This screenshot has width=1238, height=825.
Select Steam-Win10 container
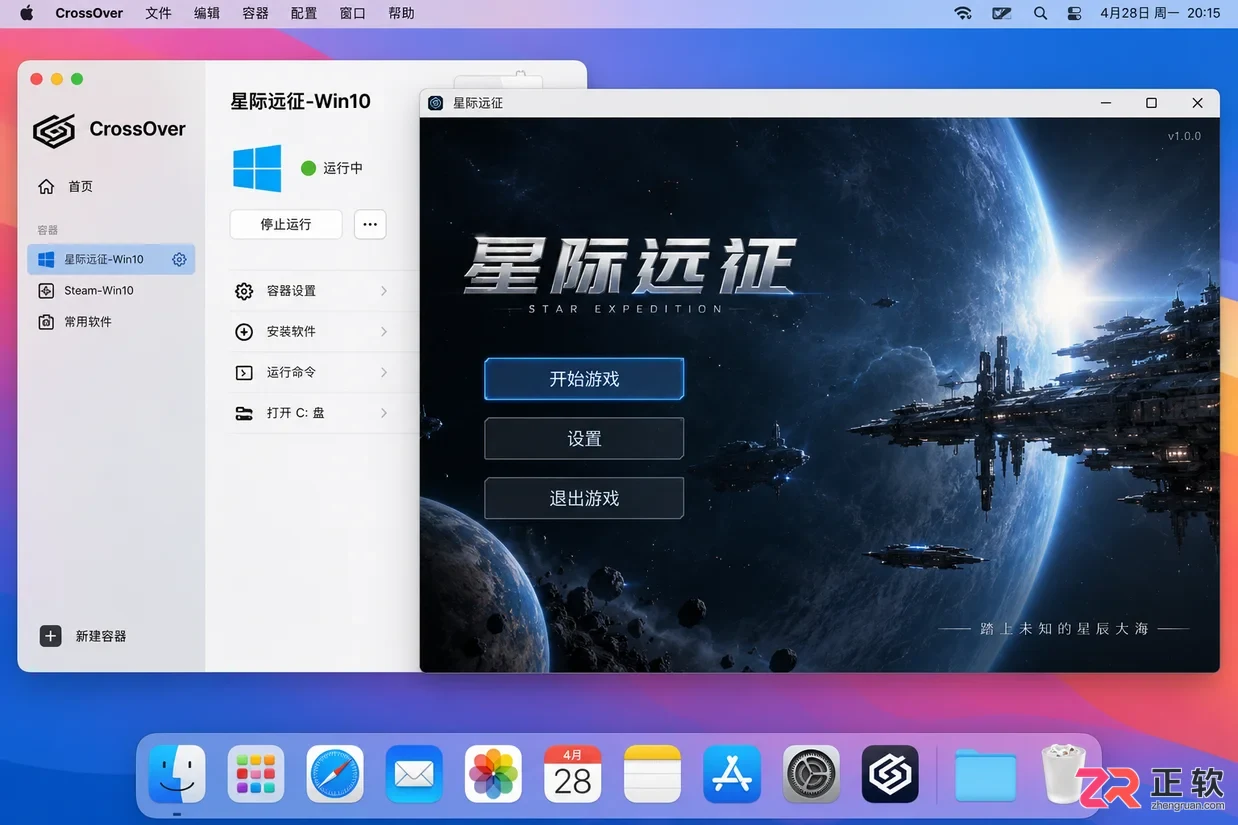pyautogui.click(x=111, y=290)
